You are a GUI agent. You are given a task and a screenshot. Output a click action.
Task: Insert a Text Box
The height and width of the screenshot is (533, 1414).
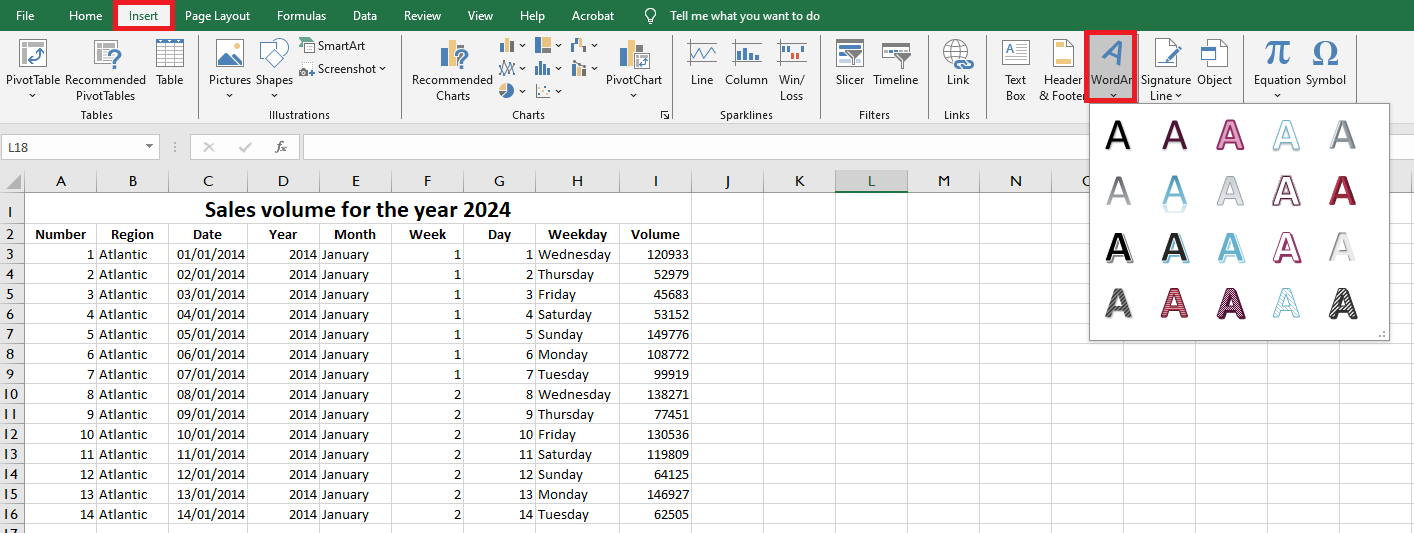tap(1016, 71)
